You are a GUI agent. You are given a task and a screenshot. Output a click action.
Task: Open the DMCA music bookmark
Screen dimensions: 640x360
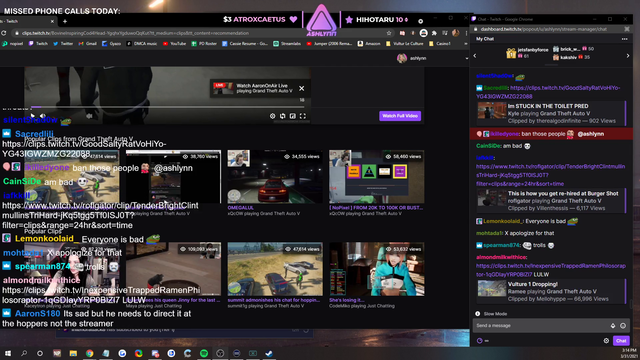[x=142, y=43]
